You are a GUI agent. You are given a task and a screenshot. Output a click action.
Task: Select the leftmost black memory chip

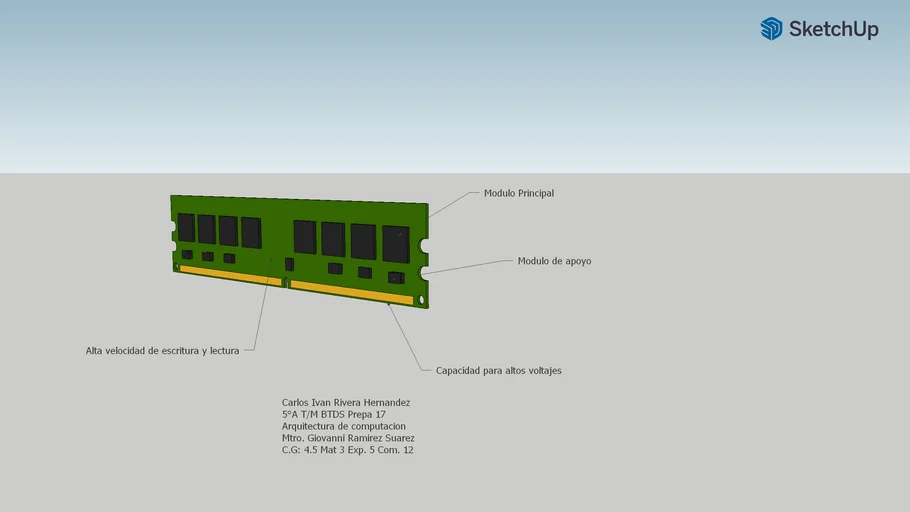pyautogui.click(x=186, y=228)
